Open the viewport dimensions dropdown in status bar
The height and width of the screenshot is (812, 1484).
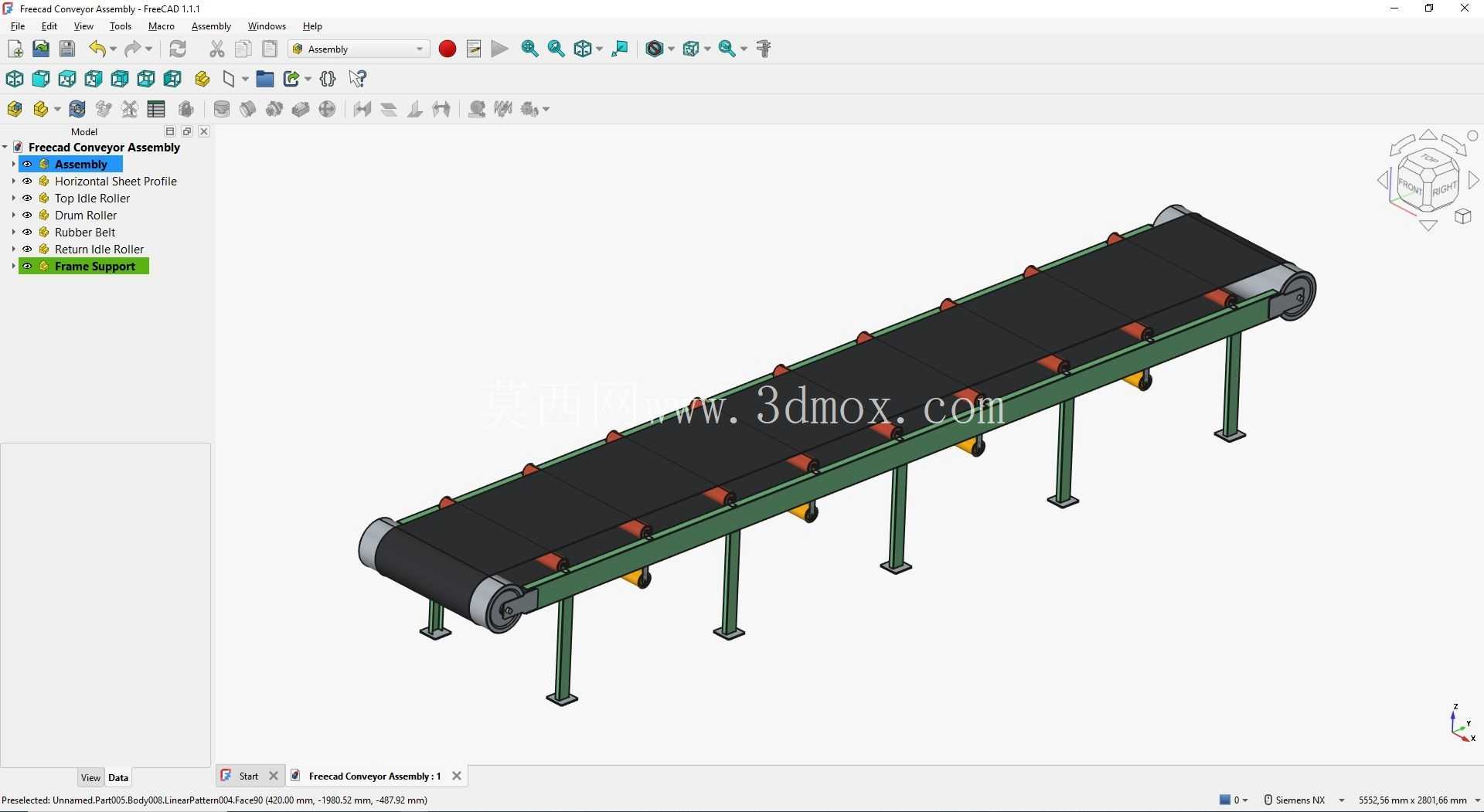(x=1418, y=800)
